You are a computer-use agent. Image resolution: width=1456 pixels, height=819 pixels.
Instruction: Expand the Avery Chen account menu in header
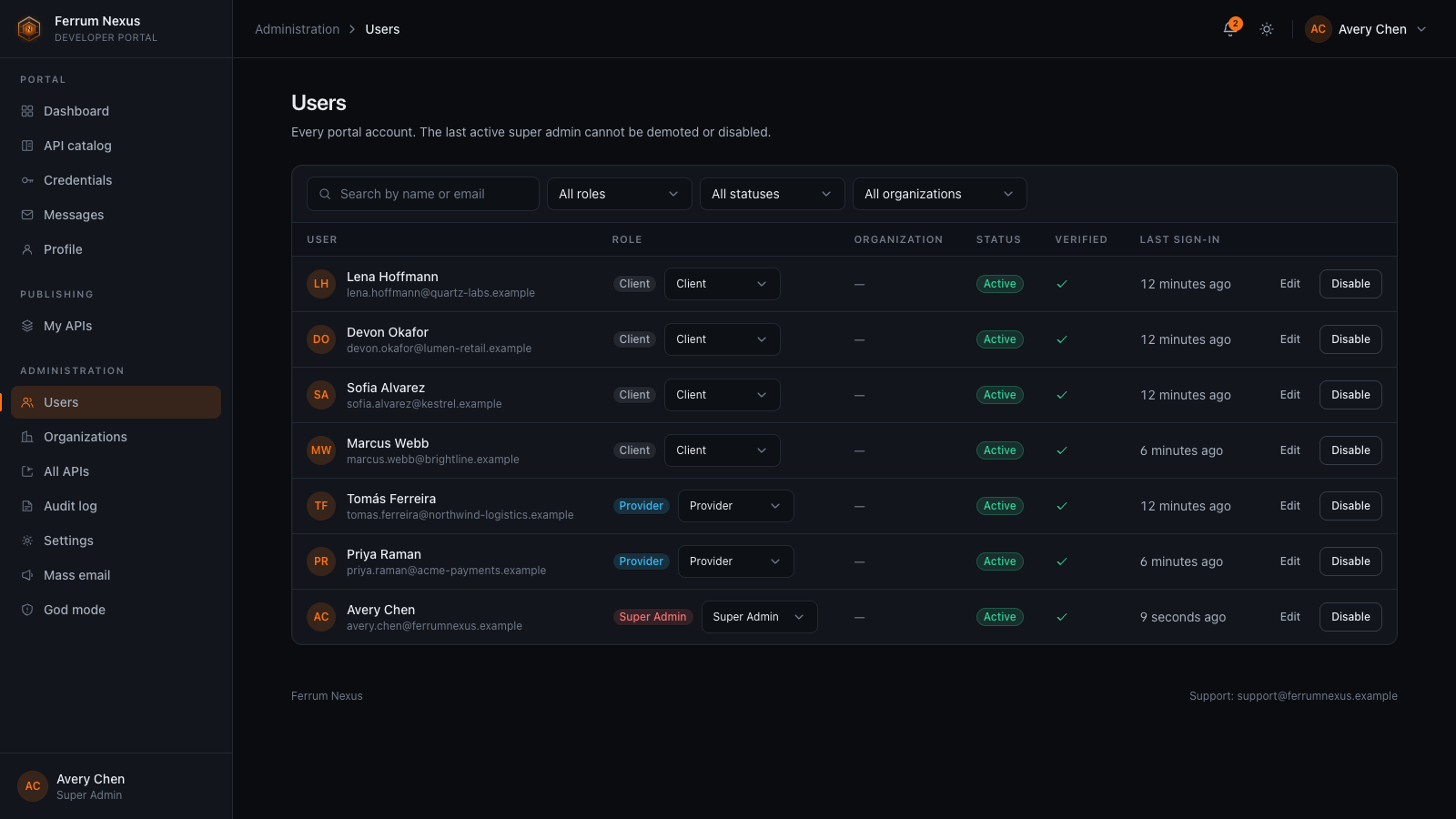pyautogui.click(x=1367, y=29)
